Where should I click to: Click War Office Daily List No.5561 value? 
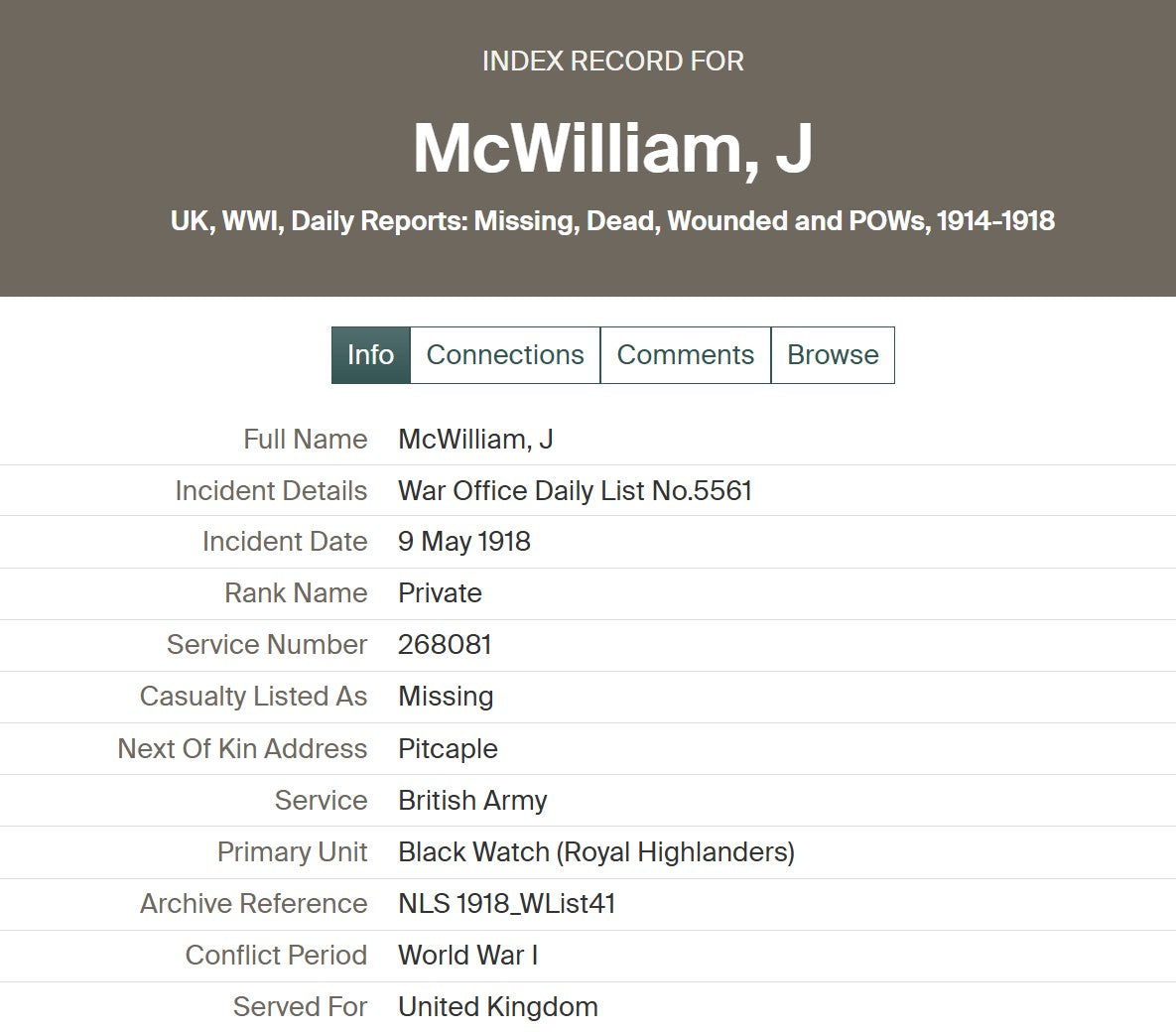[575, 491]
